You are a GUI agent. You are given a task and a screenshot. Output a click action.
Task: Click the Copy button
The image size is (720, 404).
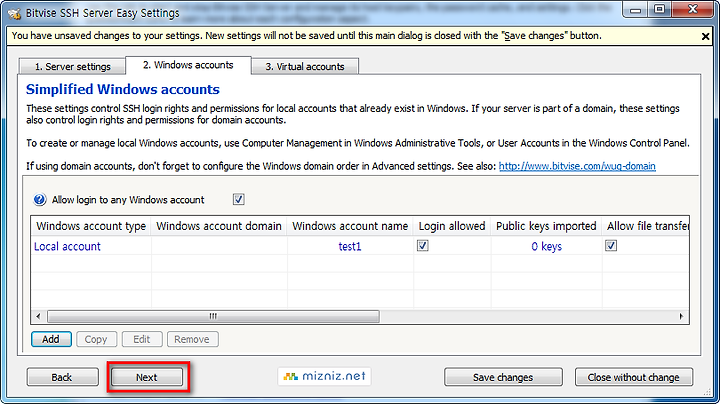[x=96, y=339]
